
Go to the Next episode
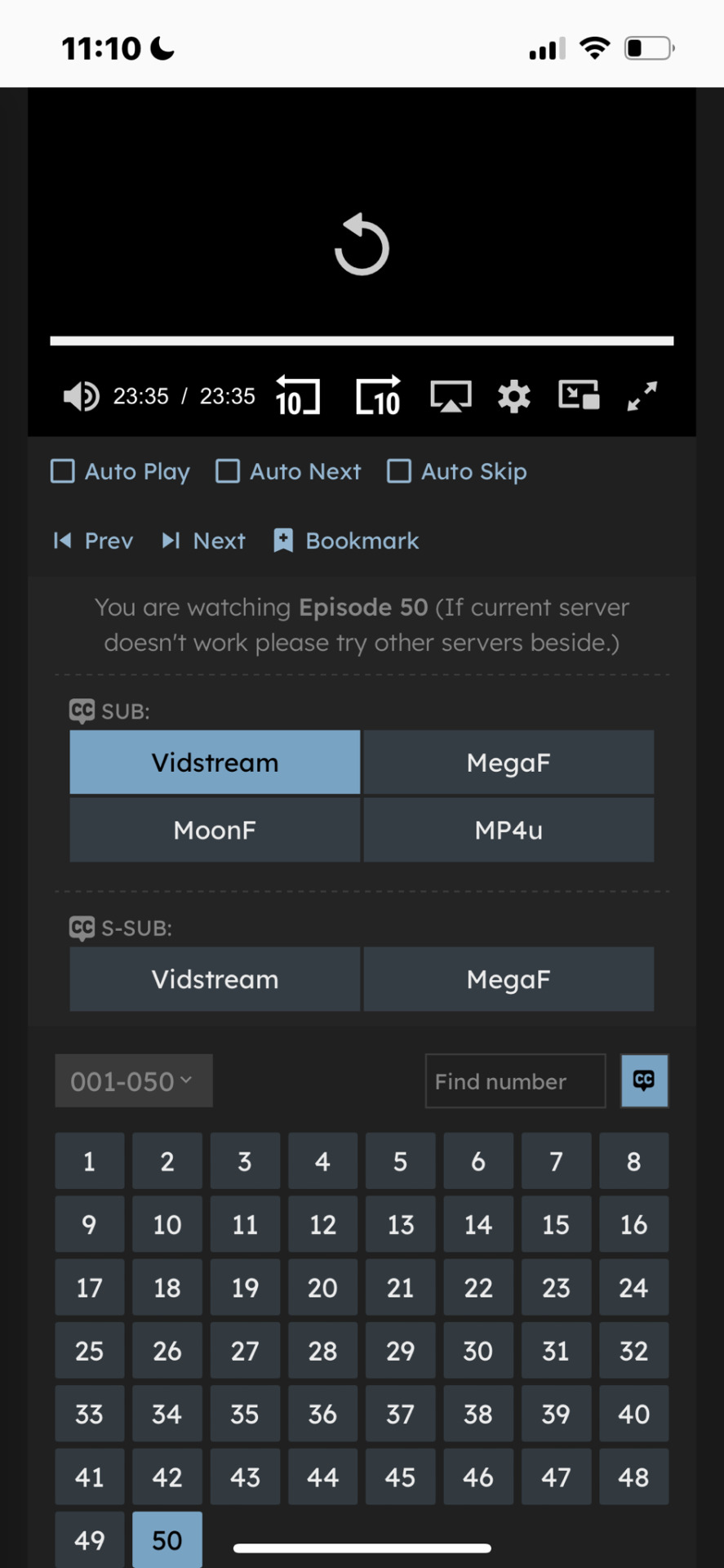click(x=203, y=541)
